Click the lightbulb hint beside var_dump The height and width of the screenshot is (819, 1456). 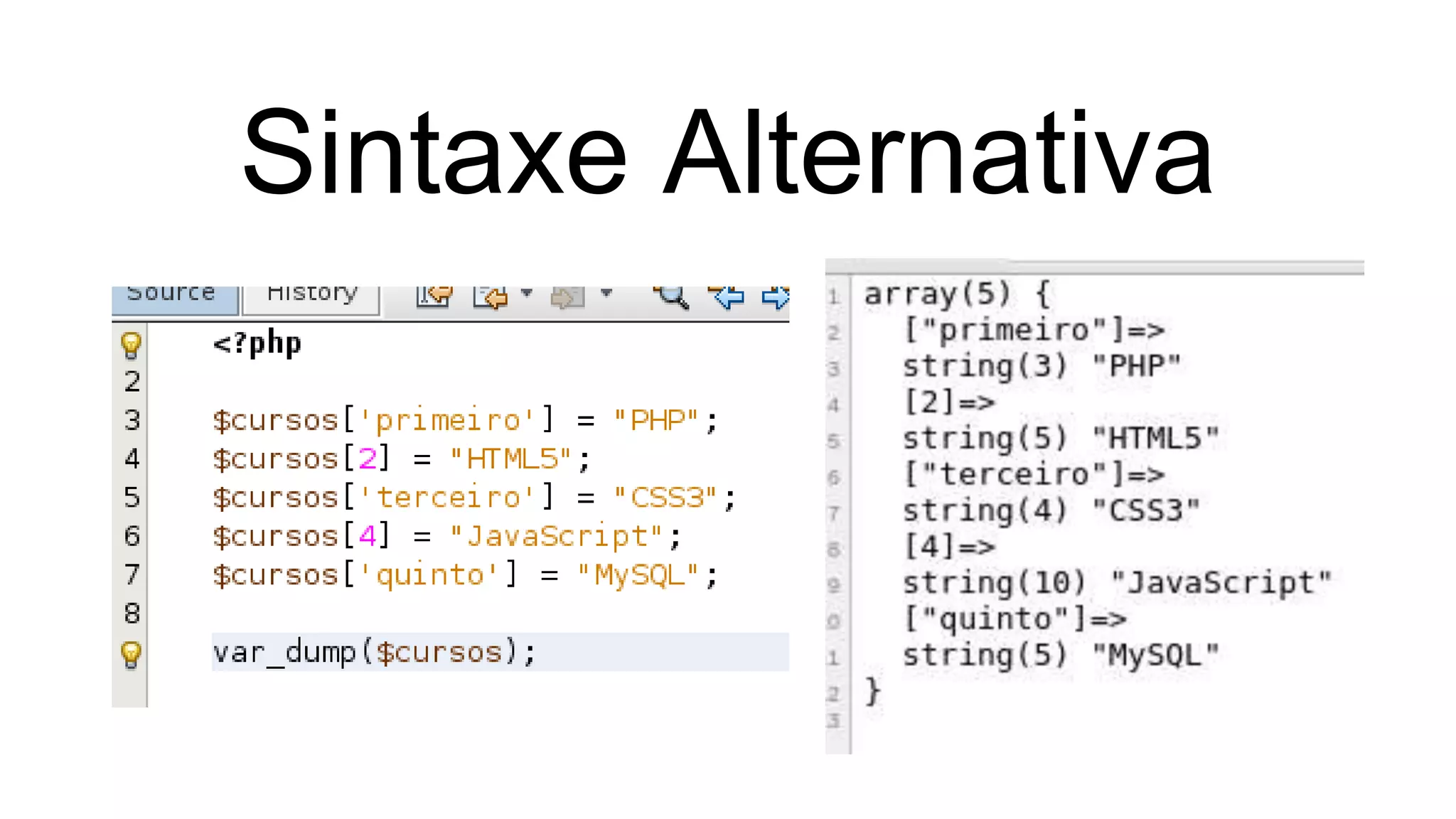coord(131,654)
